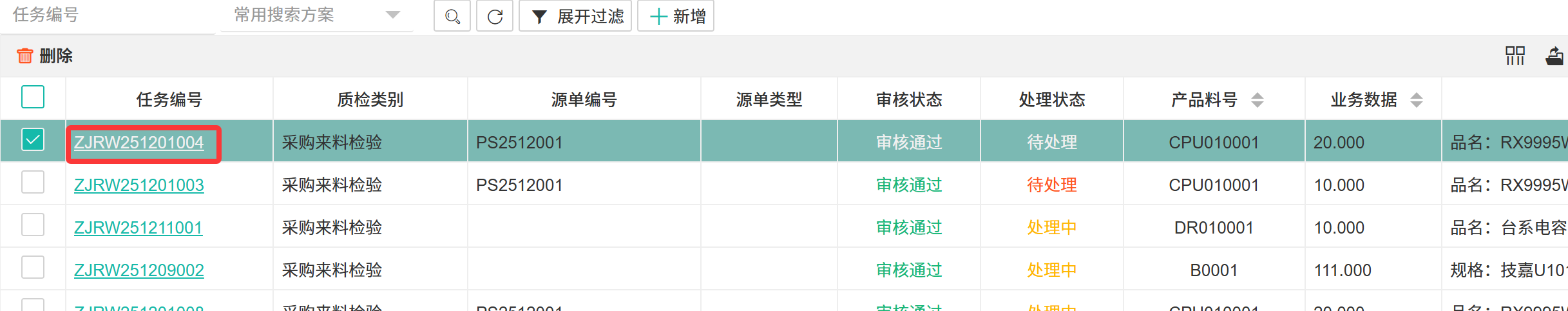
Task: Open task link ZJRW251209002
Action: coord(139,270)
